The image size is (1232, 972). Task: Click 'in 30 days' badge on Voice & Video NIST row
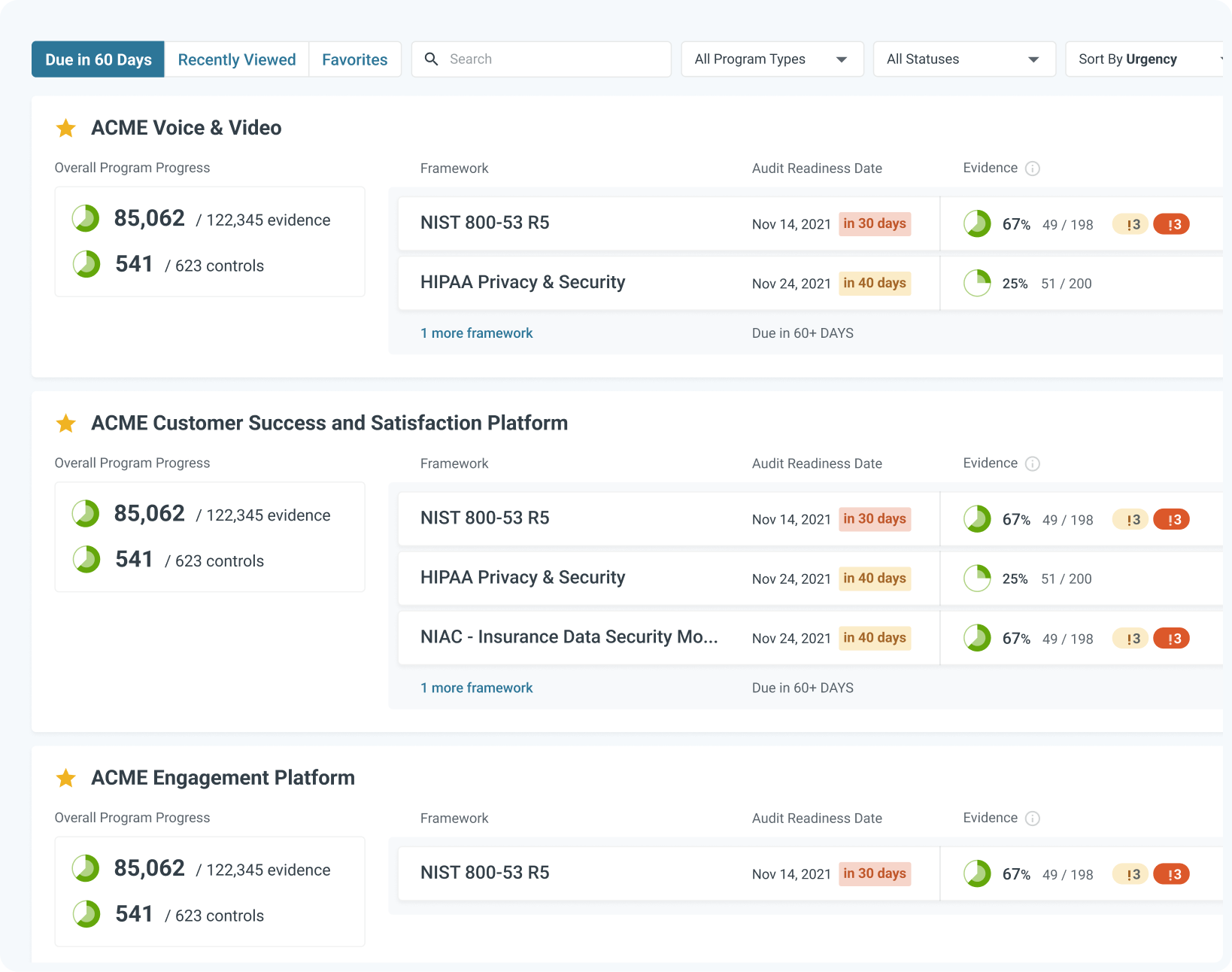[875, 223]
